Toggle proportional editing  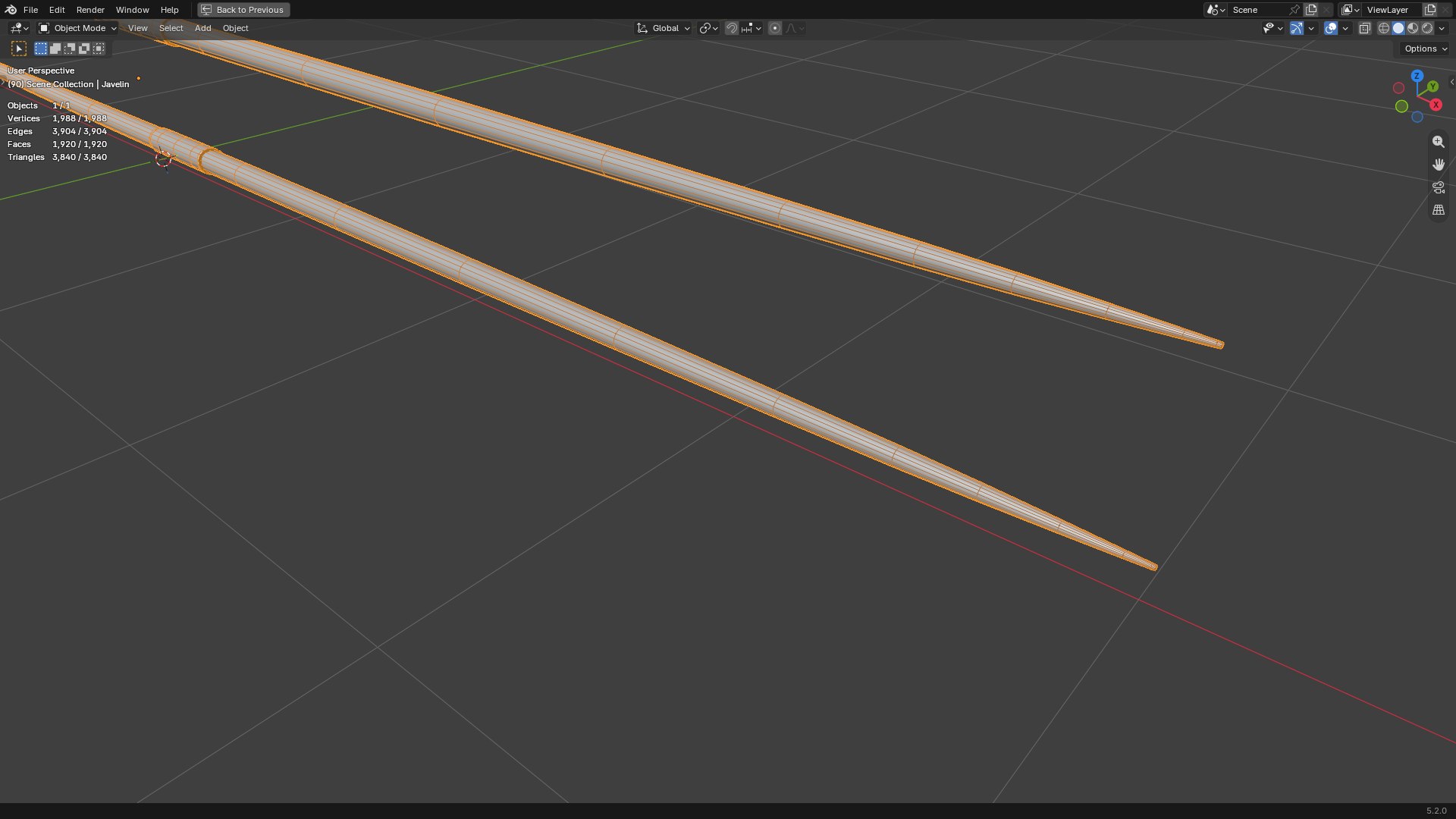point(774,28)
